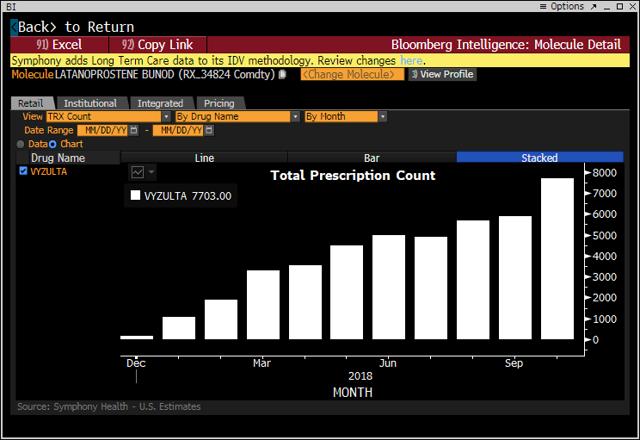Uncheck the VYZULTA drug checkbox
This screenshot has height=440, width=640.
(23, 171)
